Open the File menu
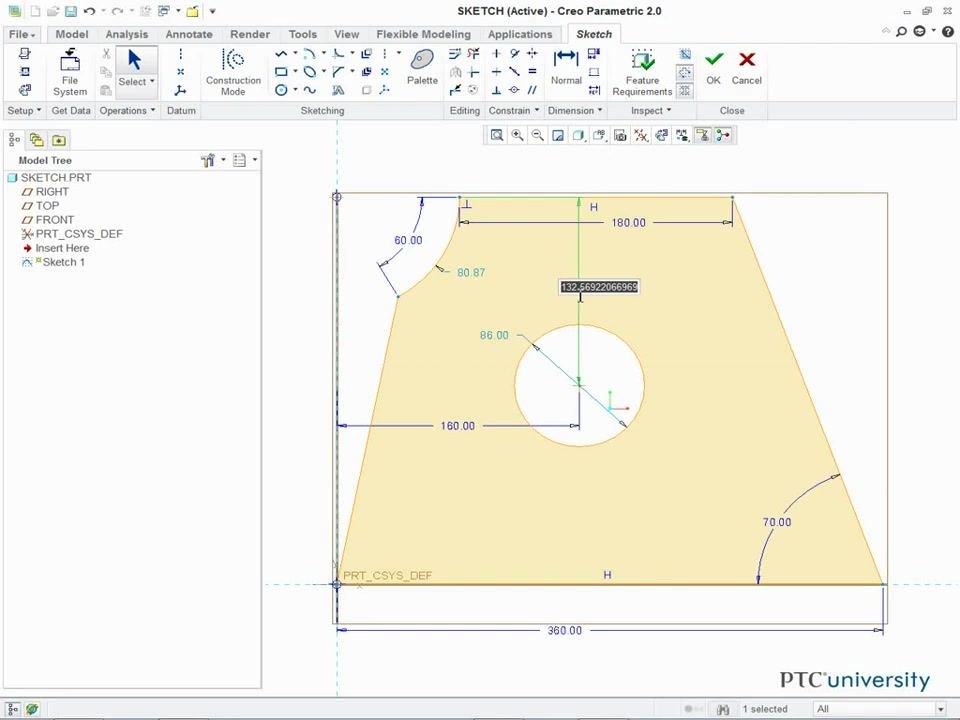 (x=22, y=34)
